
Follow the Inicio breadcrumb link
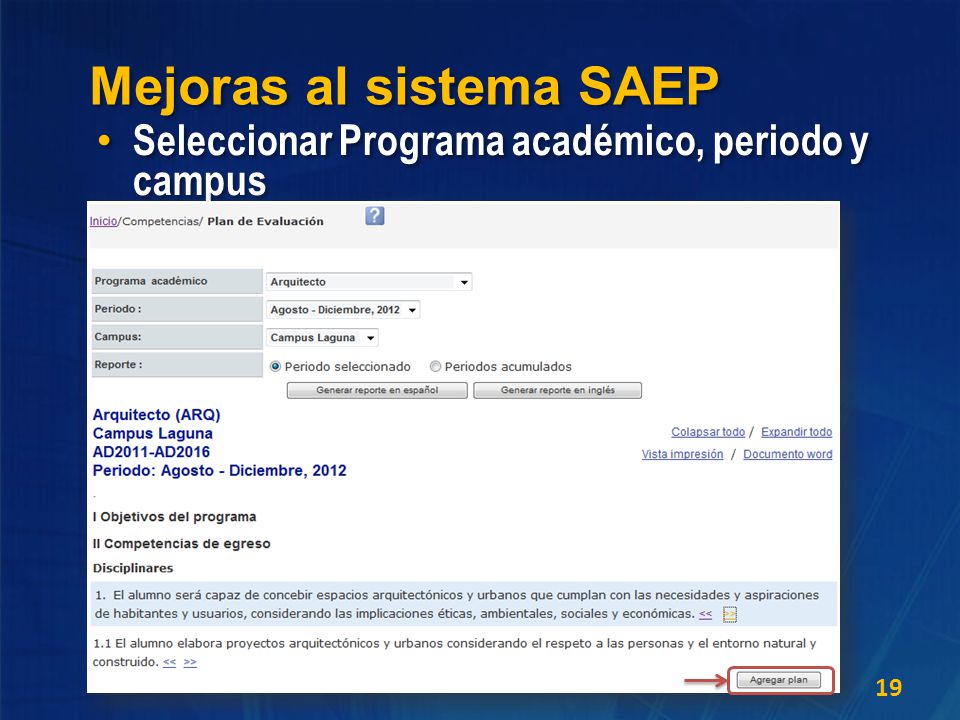click(x=103, y=221)
